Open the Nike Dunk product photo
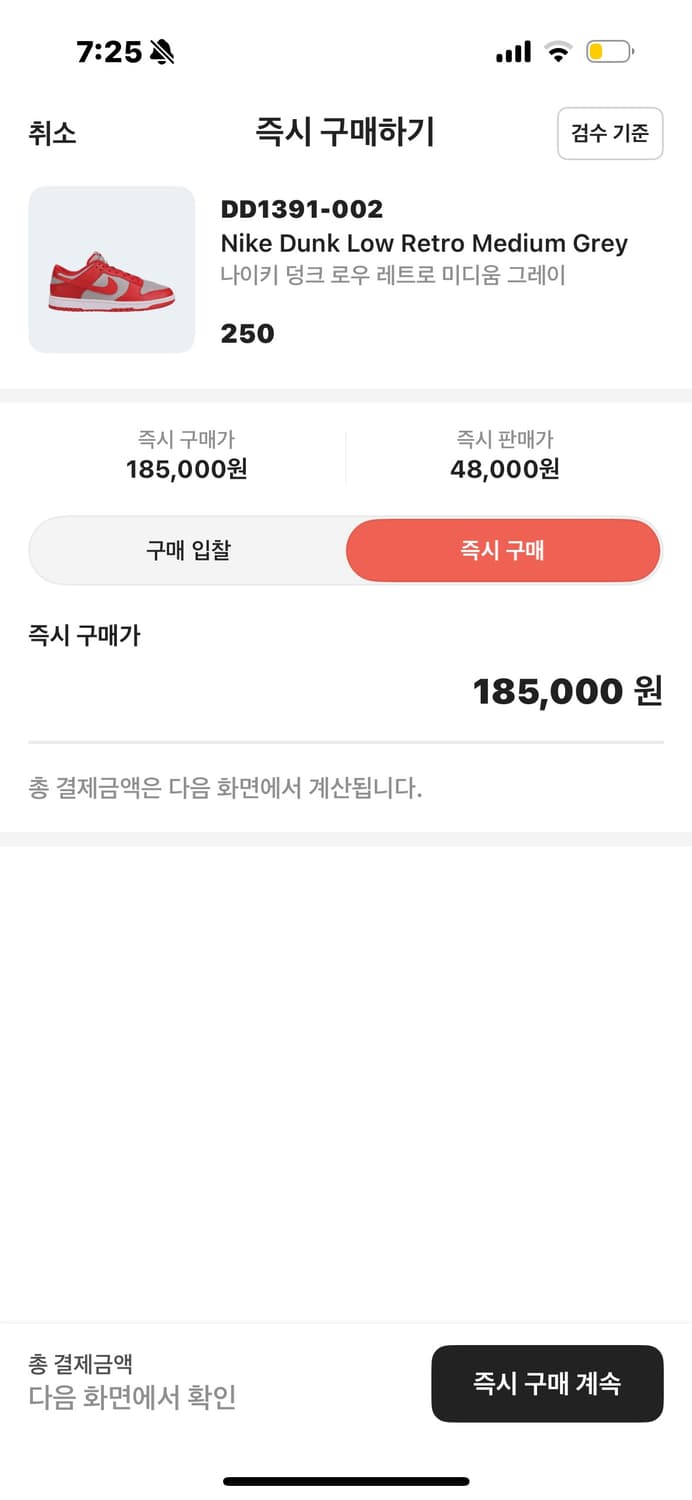This screenshot has height=1500, width=692. click(112, 270)
